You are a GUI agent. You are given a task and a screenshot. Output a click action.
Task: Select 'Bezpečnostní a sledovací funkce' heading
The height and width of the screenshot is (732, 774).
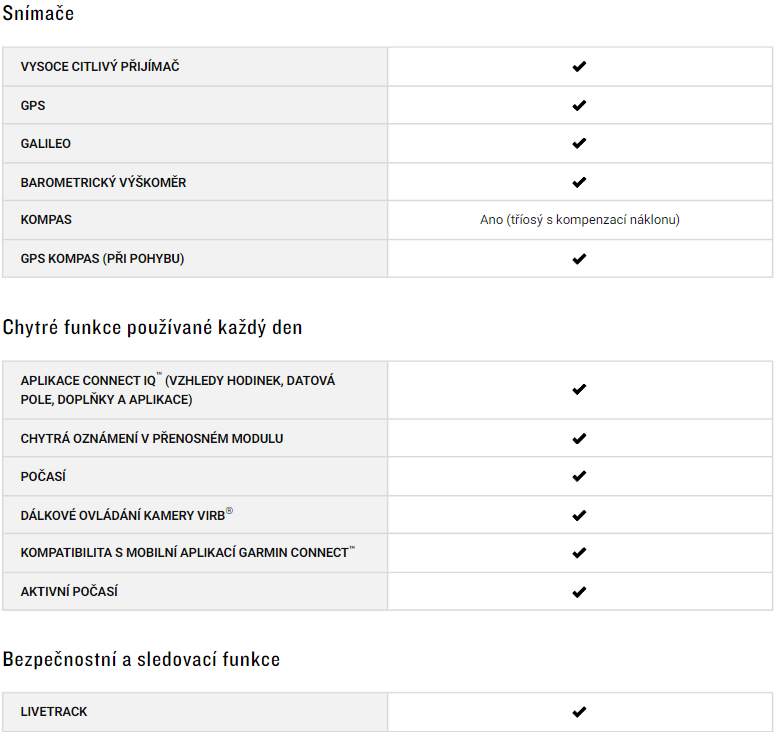(x=141, y=659)
